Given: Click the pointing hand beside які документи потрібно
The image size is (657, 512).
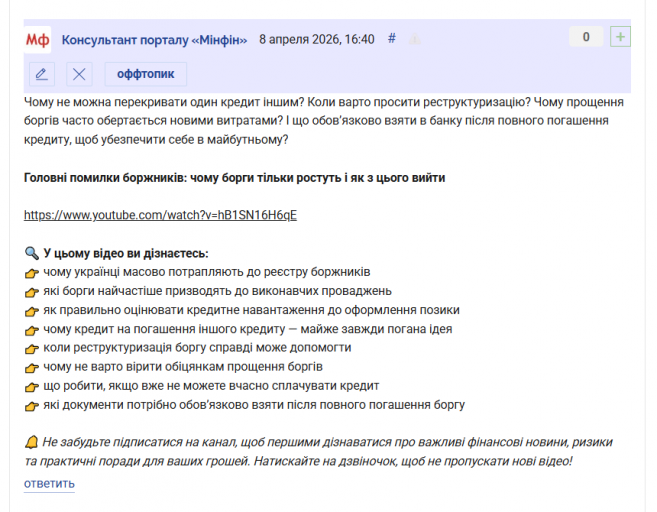Looking at the screenshot, I should click(32, 406).
